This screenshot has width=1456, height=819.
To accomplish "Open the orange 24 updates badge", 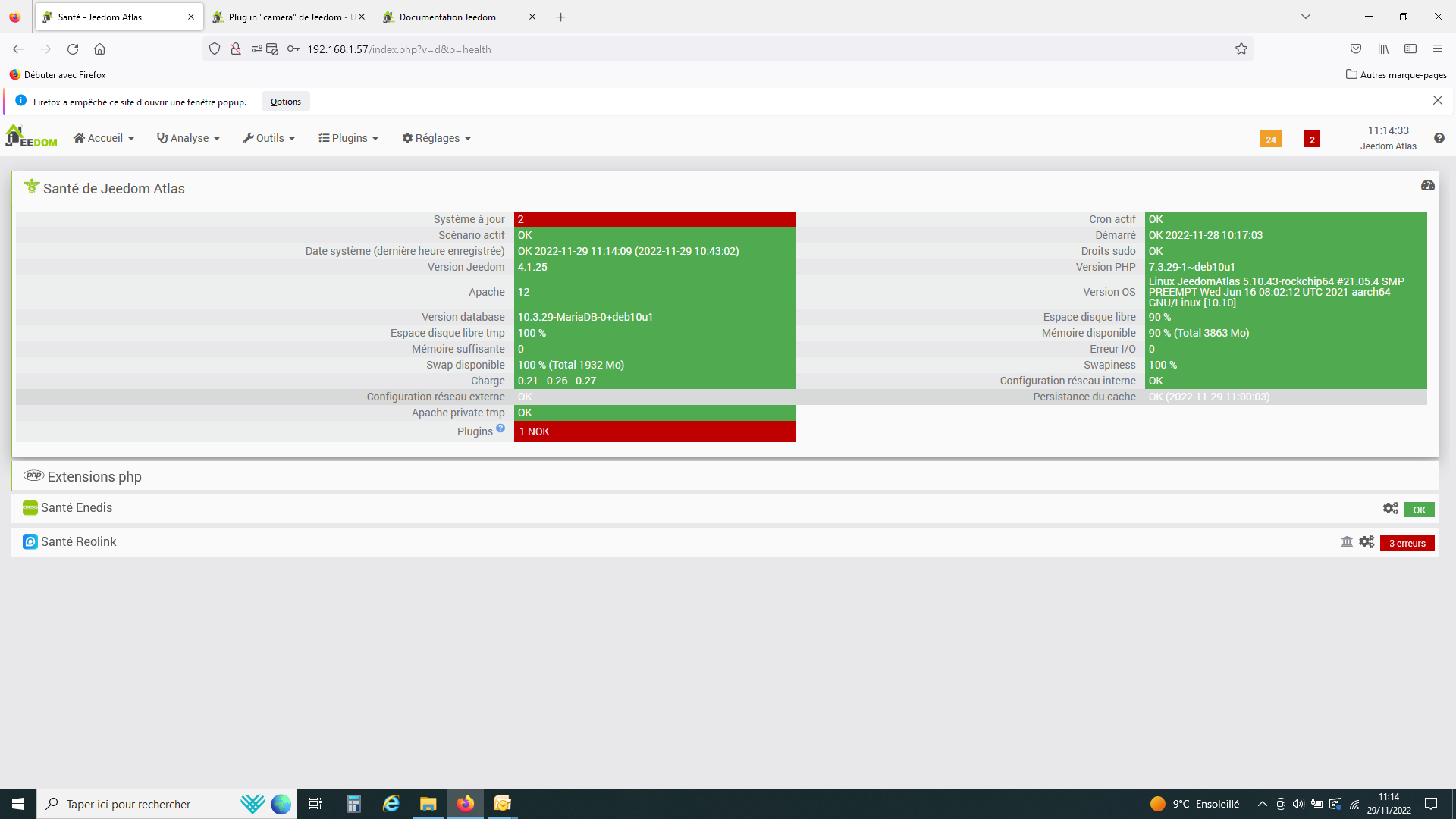I will tap(1270, 140).
